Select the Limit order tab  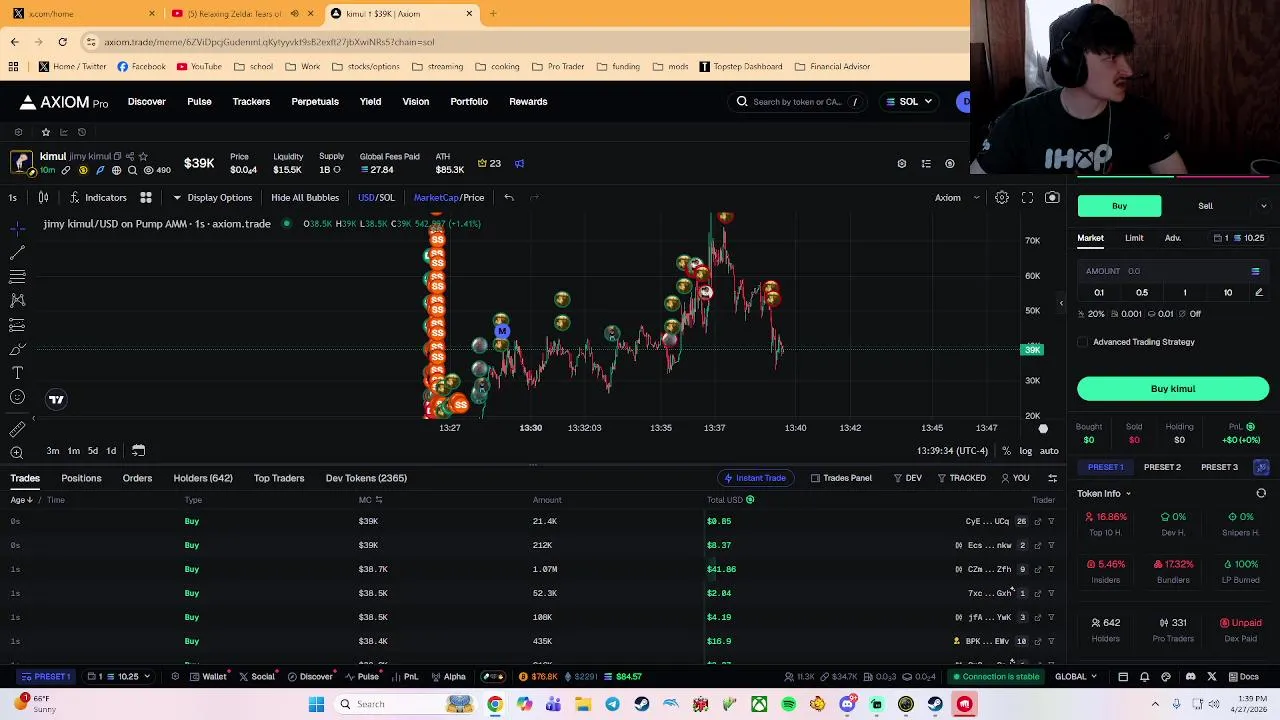(x=1134, y=238)
